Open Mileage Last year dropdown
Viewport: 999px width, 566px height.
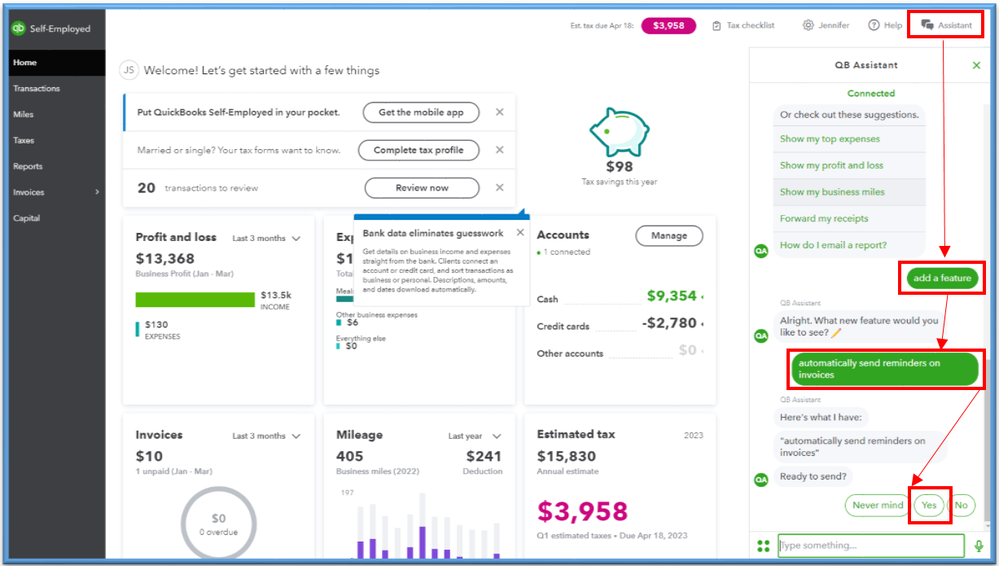pos(475,436)
